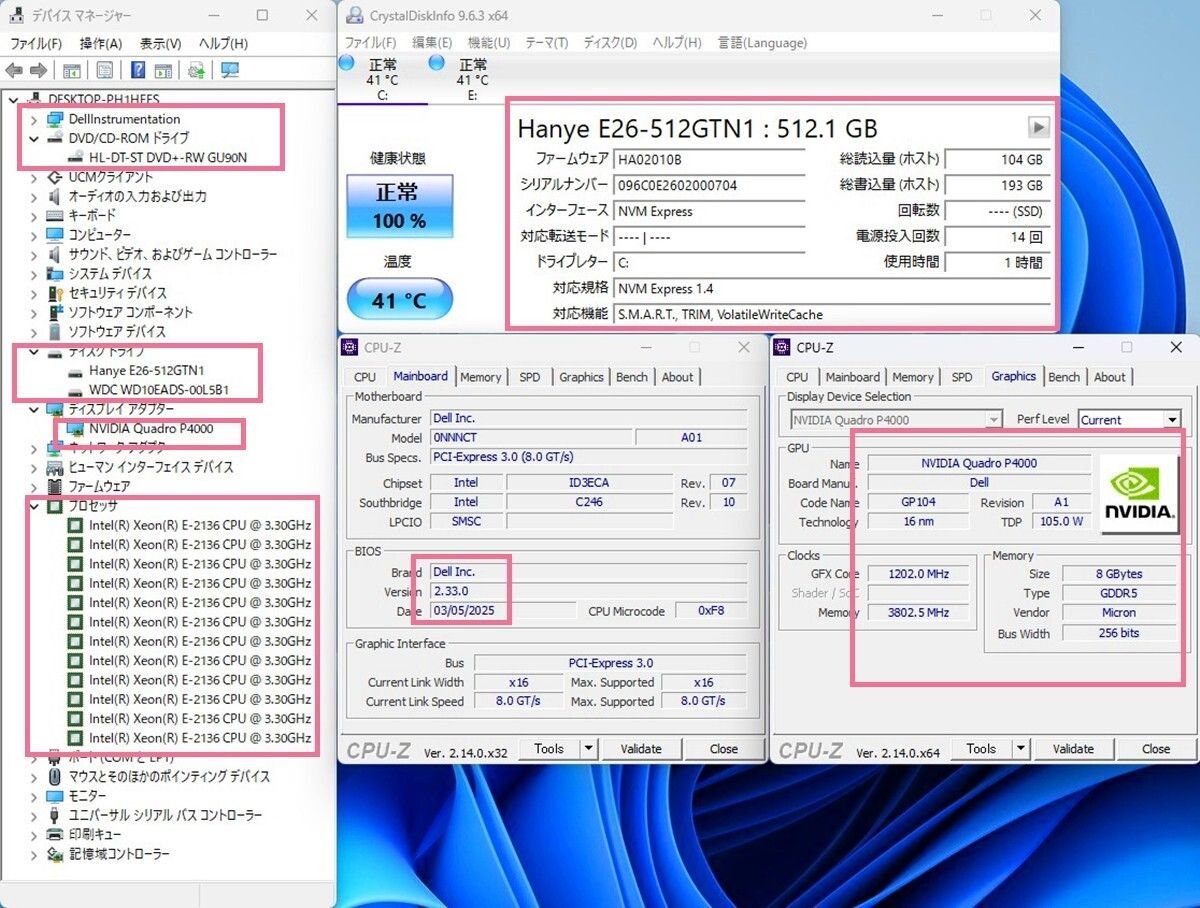Click the コンピューター monitor icon
Screen dimensions: 1200x908
pyautogui.click(x=56, y=235)
